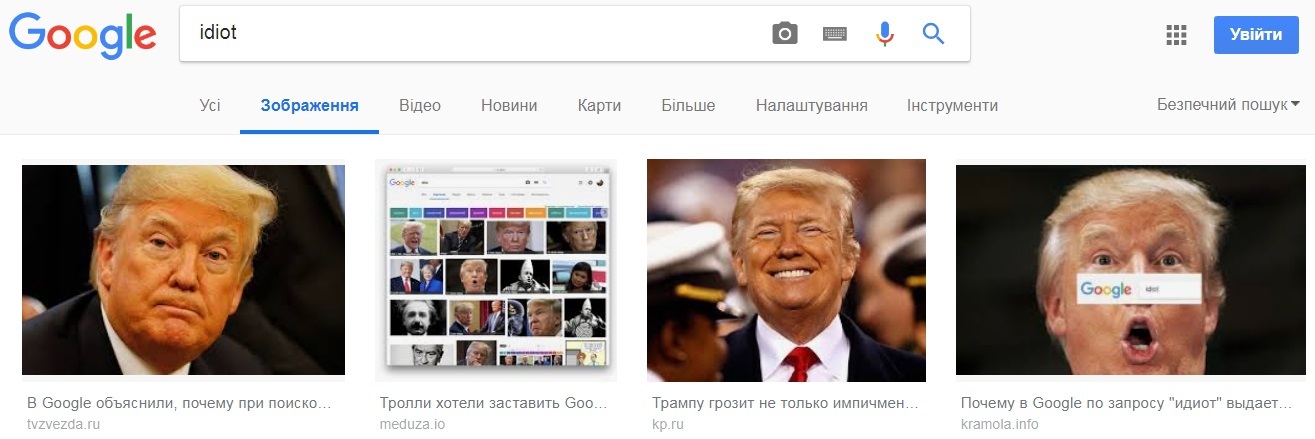The width and height of the screenshot is (1315, 439).
Task: Click the Увійти sign-in button
Action: tap(1256, 35)
